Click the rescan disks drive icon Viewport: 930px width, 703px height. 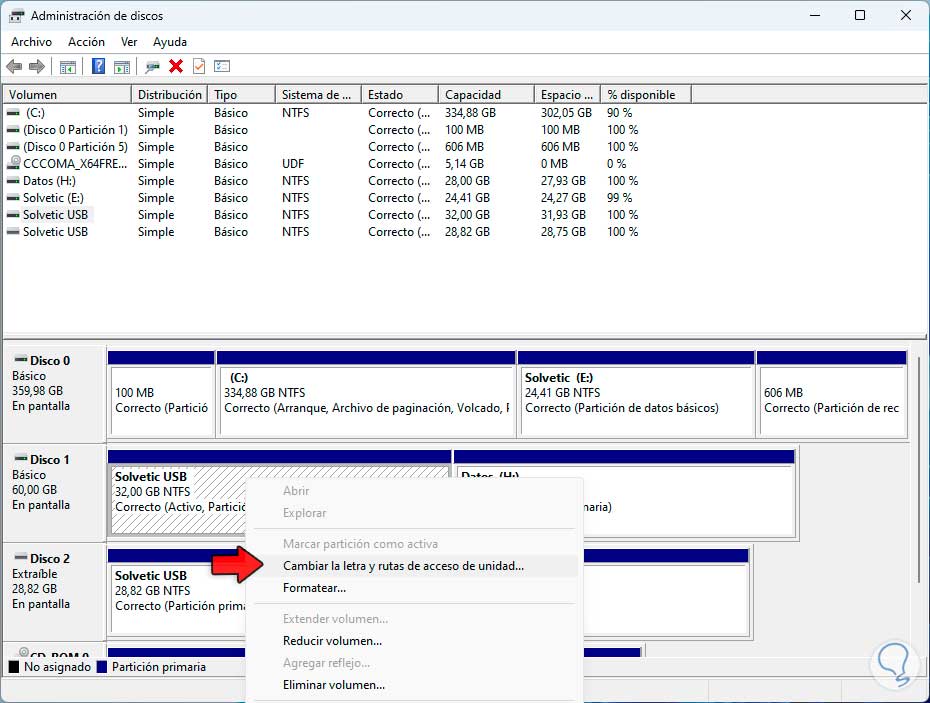[x=152, y=66]
